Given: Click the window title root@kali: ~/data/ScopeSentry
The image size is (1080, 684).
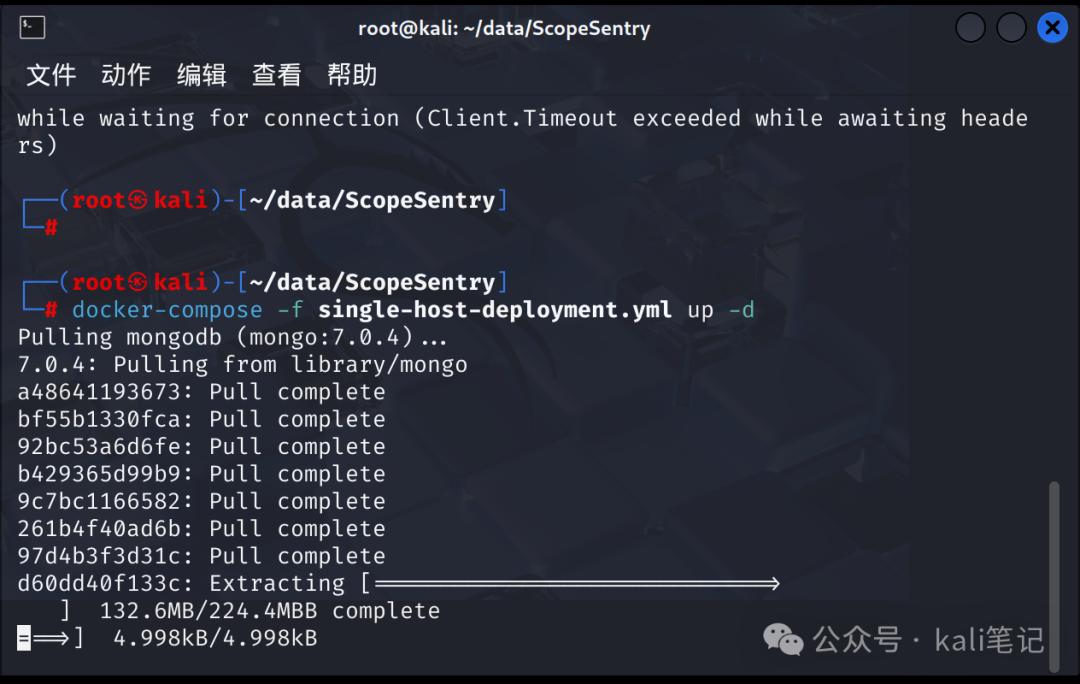Looking at the screenshot, I should [x=504, y=28].
